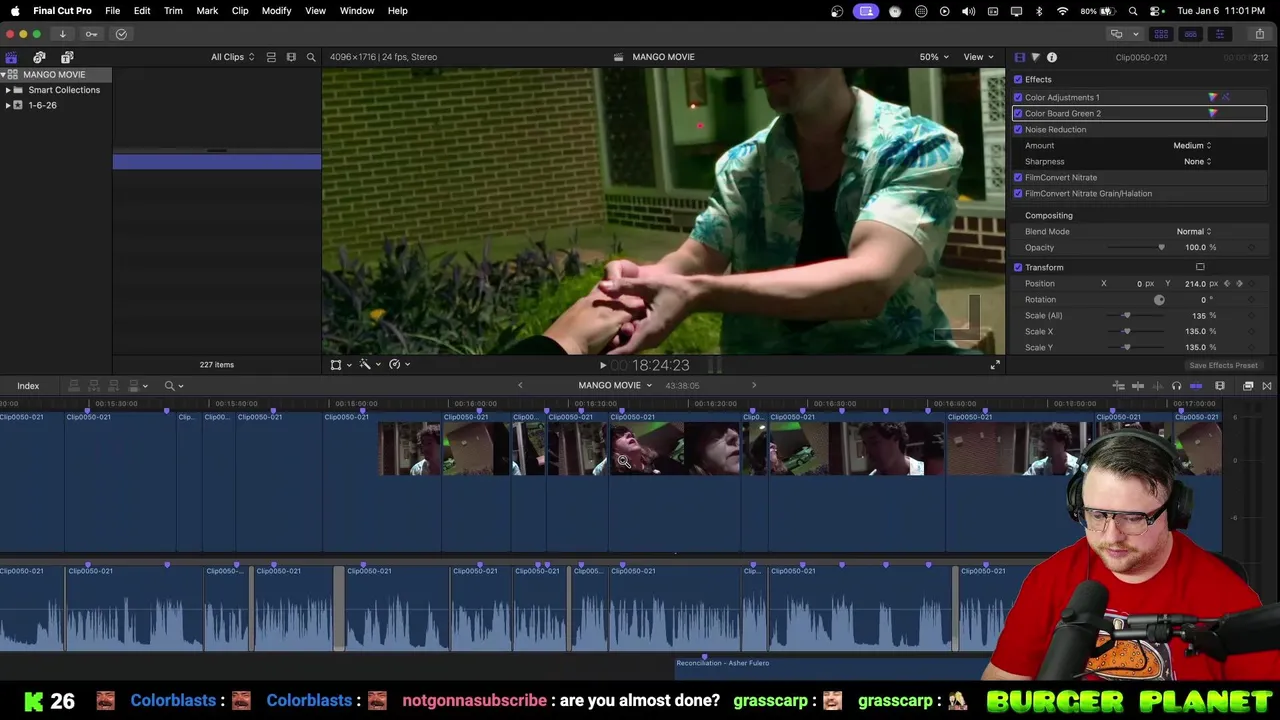The image size is (1280, 720).
Task: Show the Libraries sidebar icon
Action: tap(11, 57)
